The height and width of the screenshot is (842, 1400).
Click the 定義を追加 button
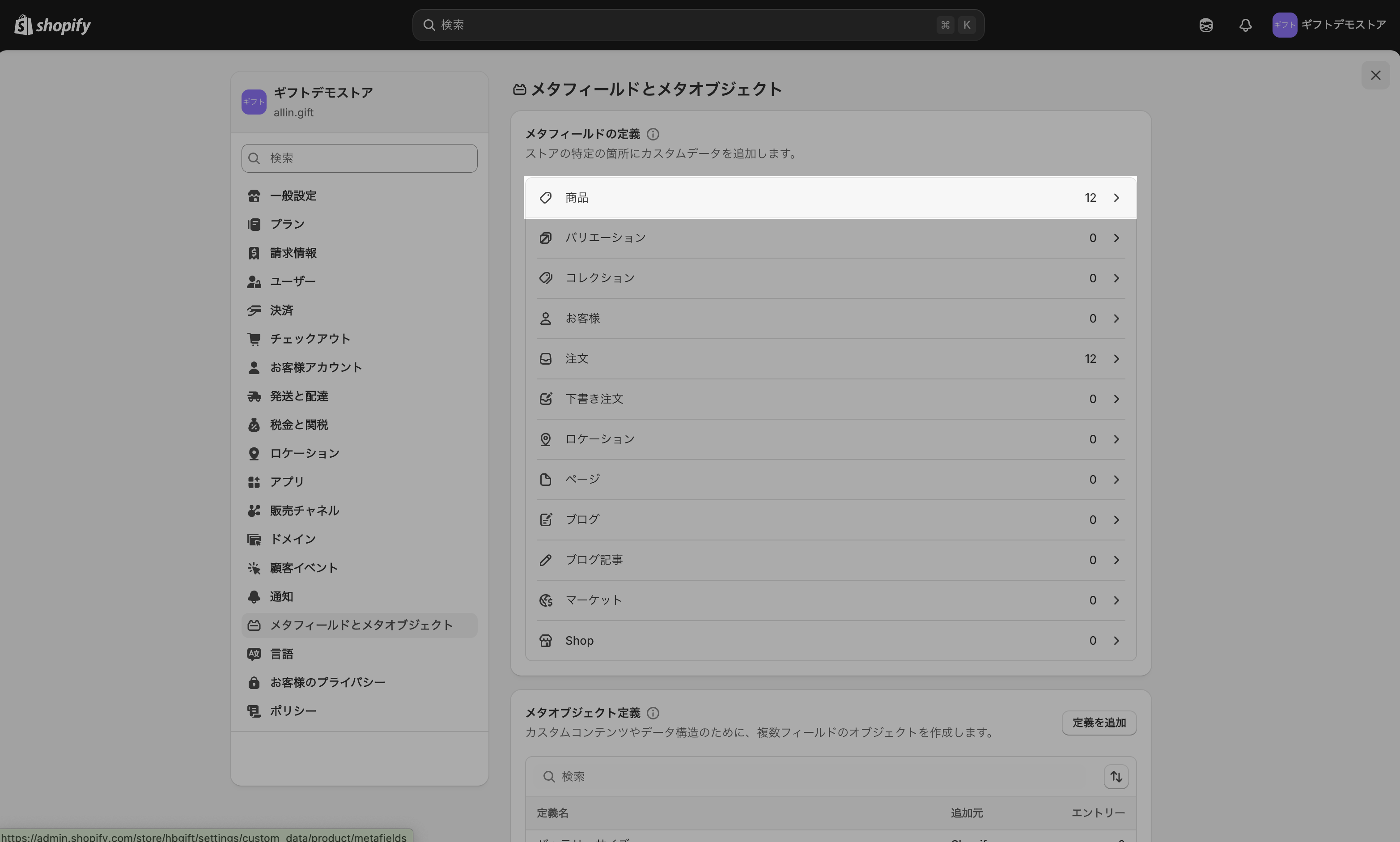pos(1098,723)
